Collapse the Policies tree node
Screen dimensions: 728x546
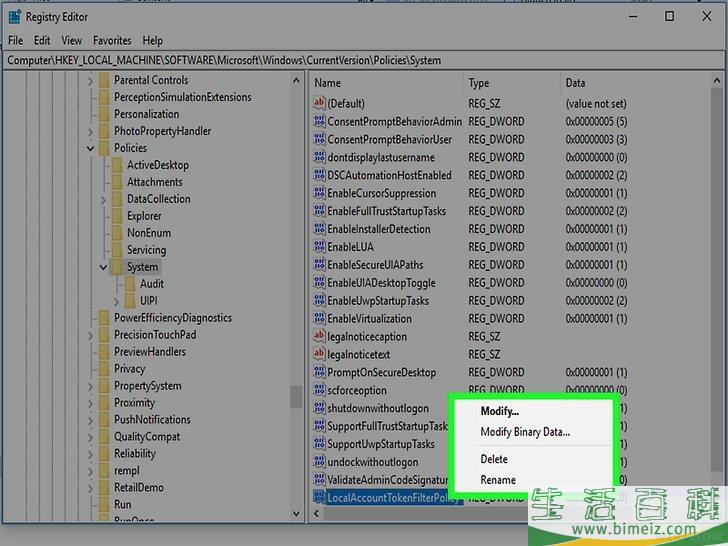(91, 148)
